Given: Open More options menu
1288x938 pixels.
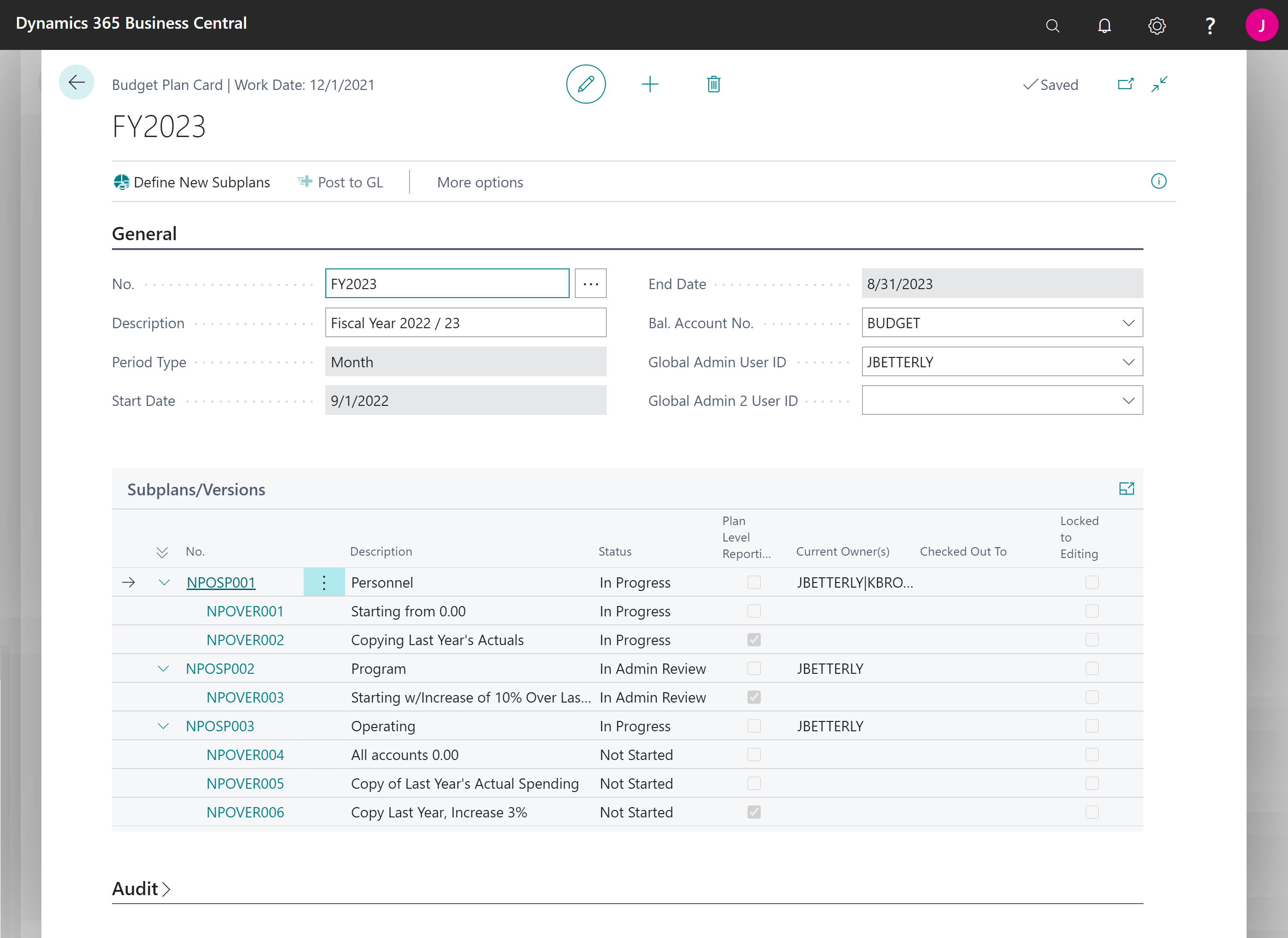Looking at the screenshot, I should tap(480, 182).
